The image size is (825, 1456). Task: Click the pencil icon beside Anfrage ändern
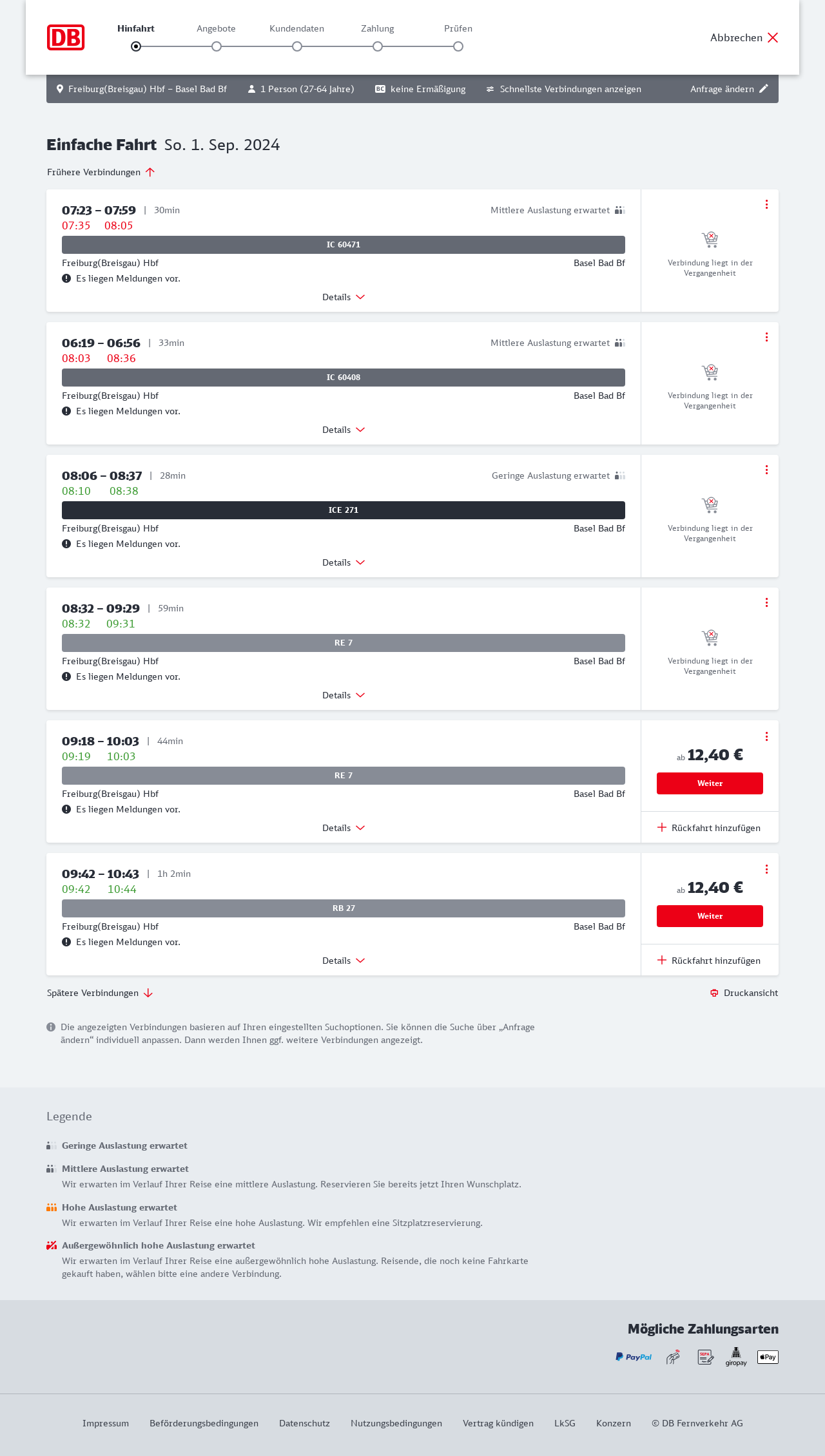click(764, 89)
